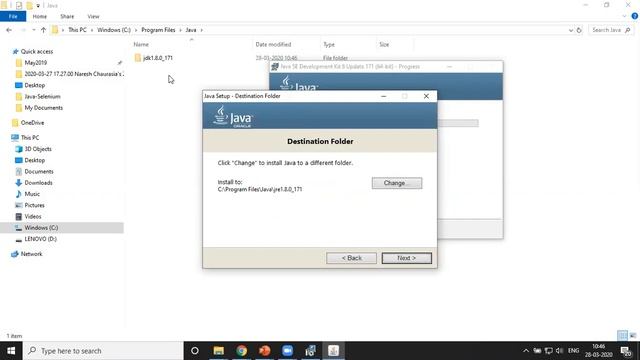The height and width of the screenshot is (360, 640).
Task: Click Change to pick a different folder
Action: pos(397,183)
